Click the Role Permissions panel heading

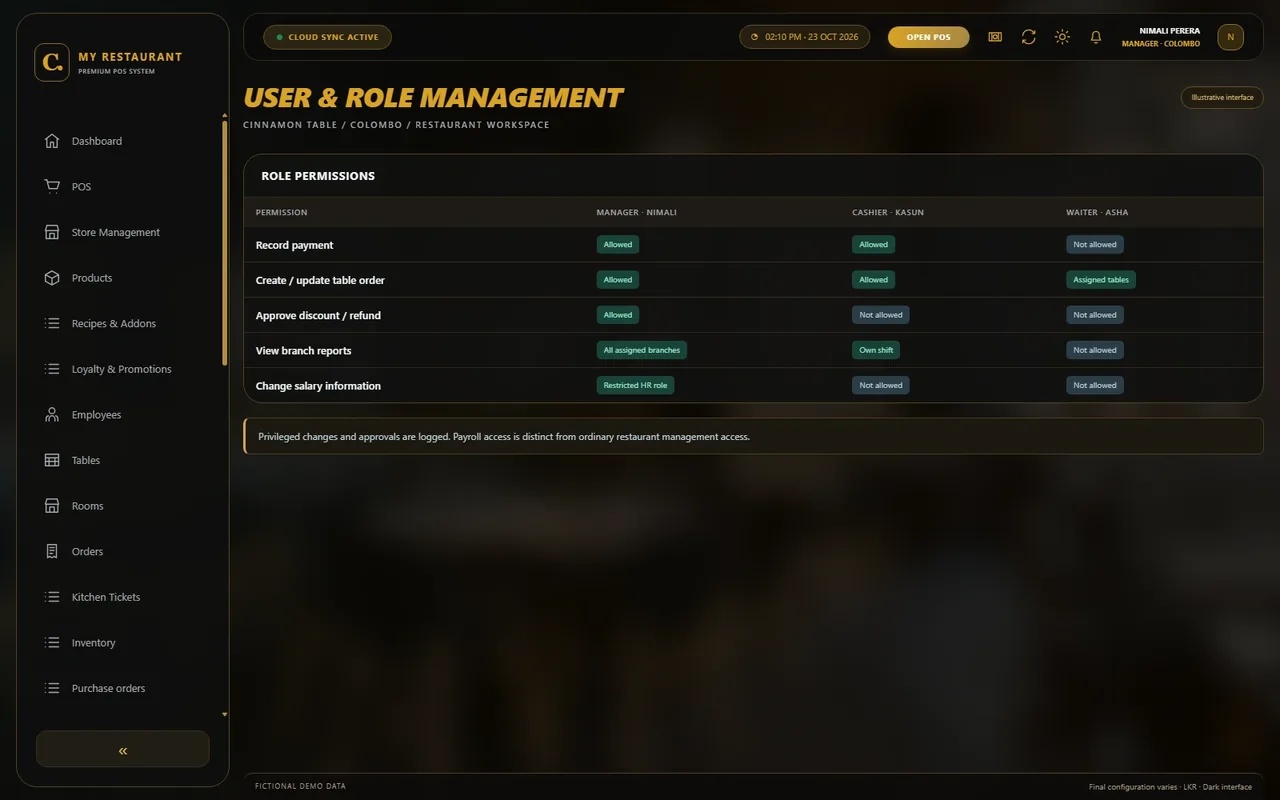coord(318,176)
